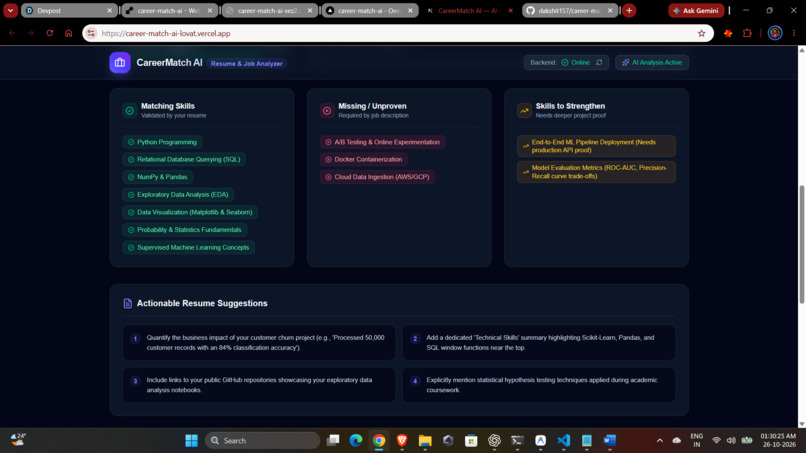Click suggestion 2 about Technical Skills summary

(x=539, y=342)
